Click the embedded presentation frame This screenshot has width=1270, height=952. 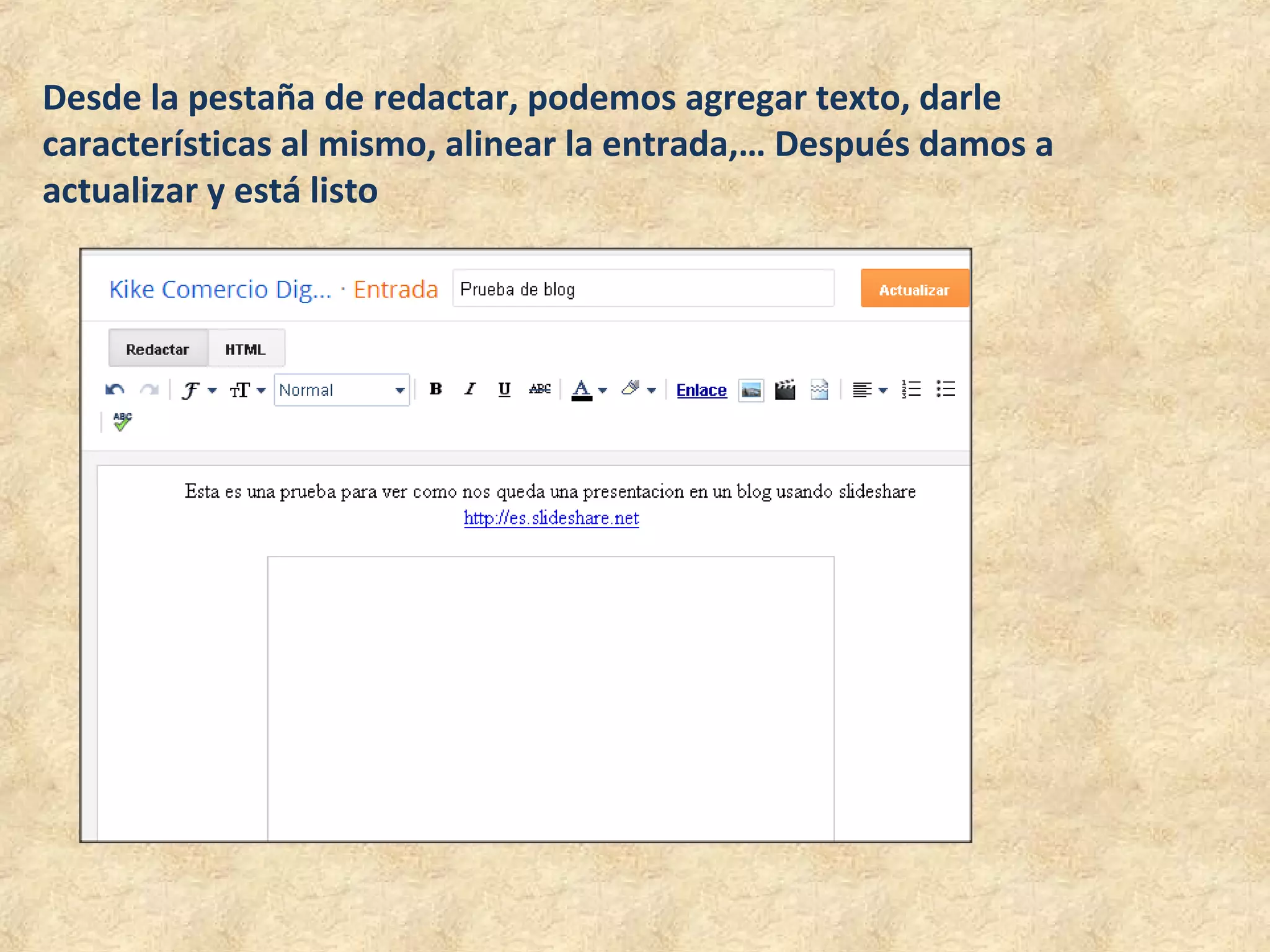pyautogui.click(x=551, y=699)
